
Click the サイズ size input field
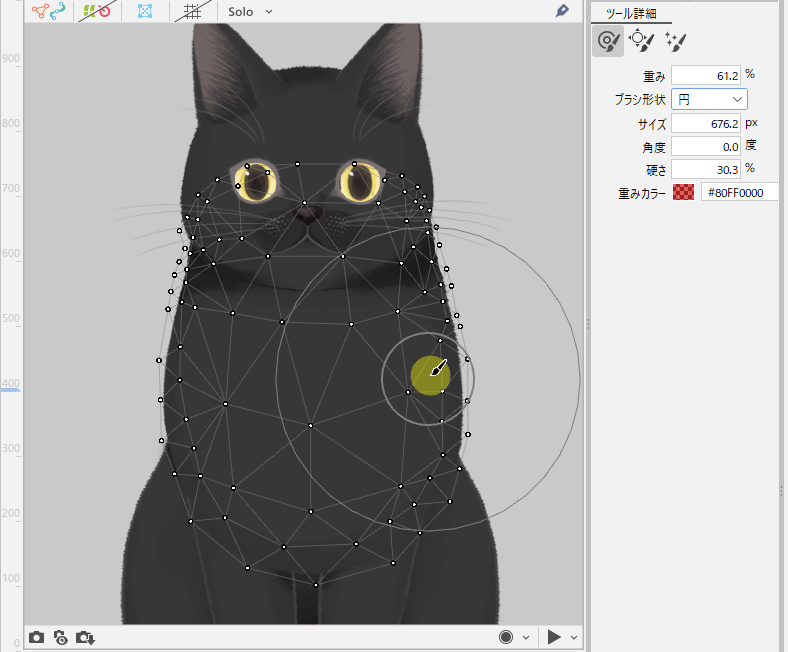click(x=704, y=123)
